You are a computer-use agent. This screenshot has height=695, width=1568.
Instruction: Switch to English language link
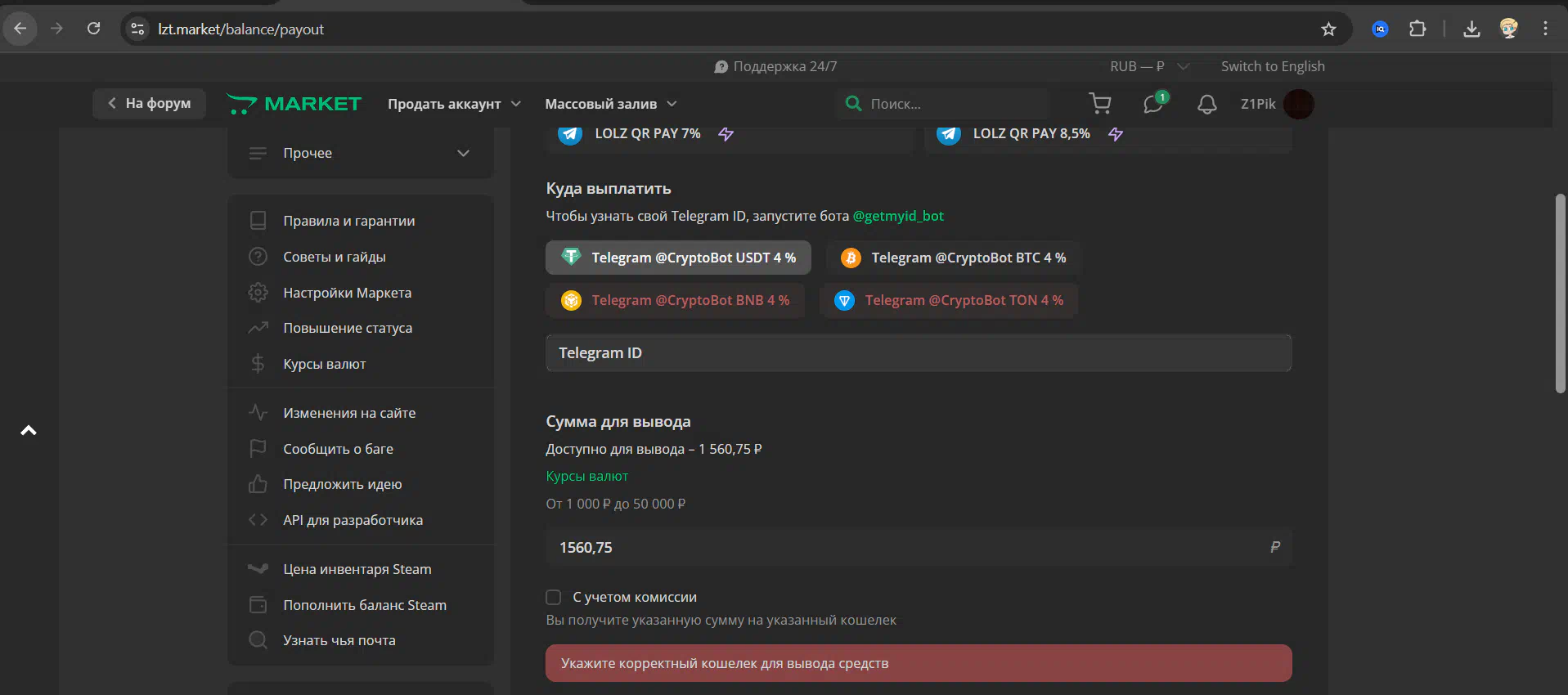point(1273,66)
